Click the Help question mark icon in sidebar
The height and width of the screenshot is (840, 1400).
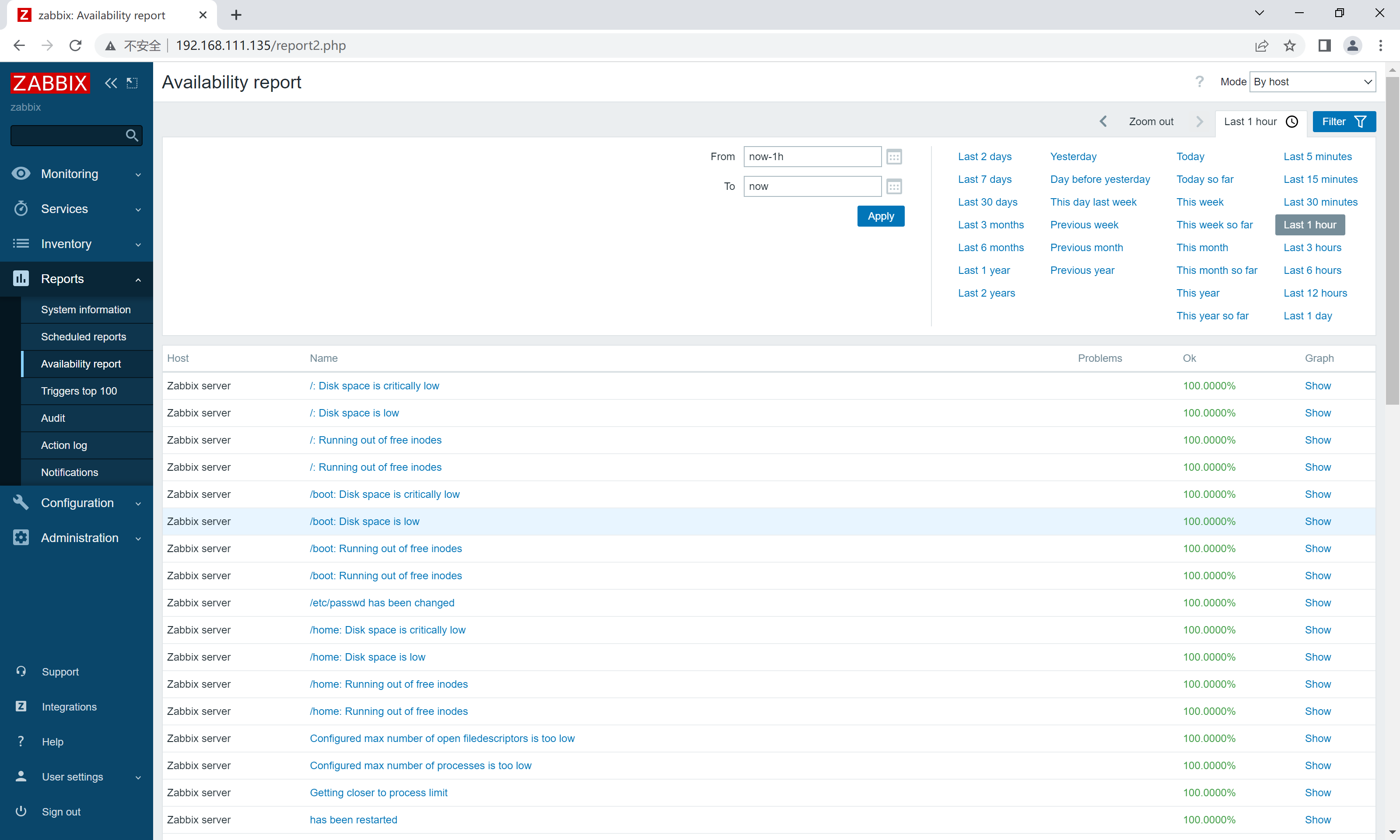click(21, 741)
